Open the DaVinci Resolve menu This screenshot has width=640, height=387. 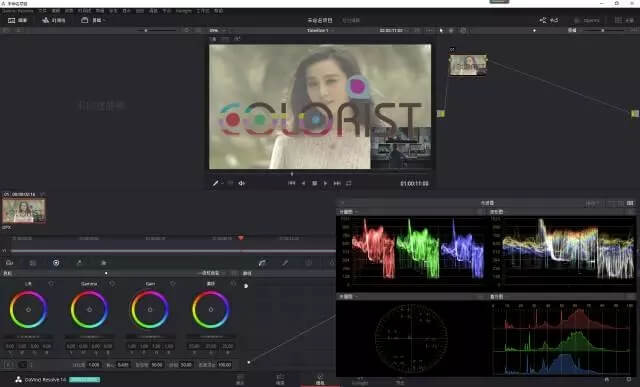click(18, 11)
